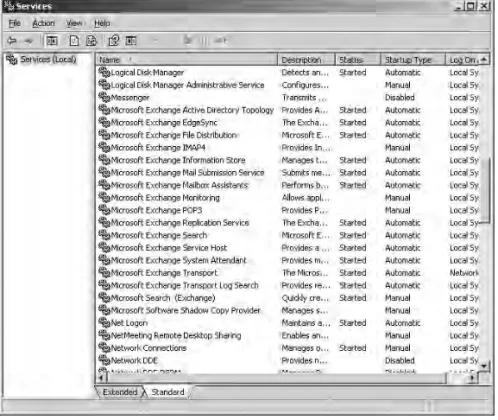The height and width of the screenshot is (420, 498).
Task: Click 'Detects an...' description of Logical Disk Manager
Action: 305,72
